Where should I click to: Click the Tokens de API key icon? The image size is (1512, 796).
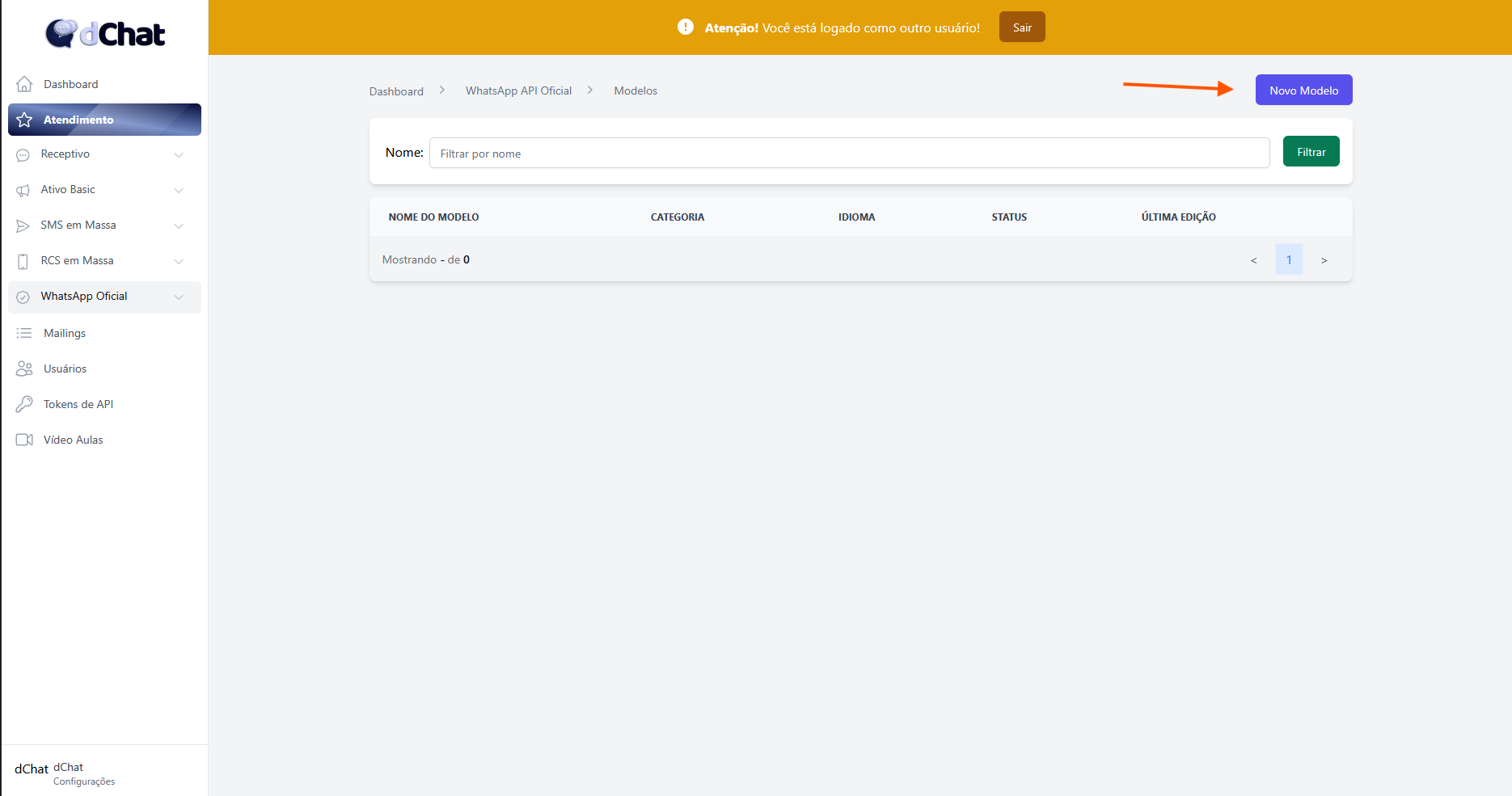coord(24,404)
